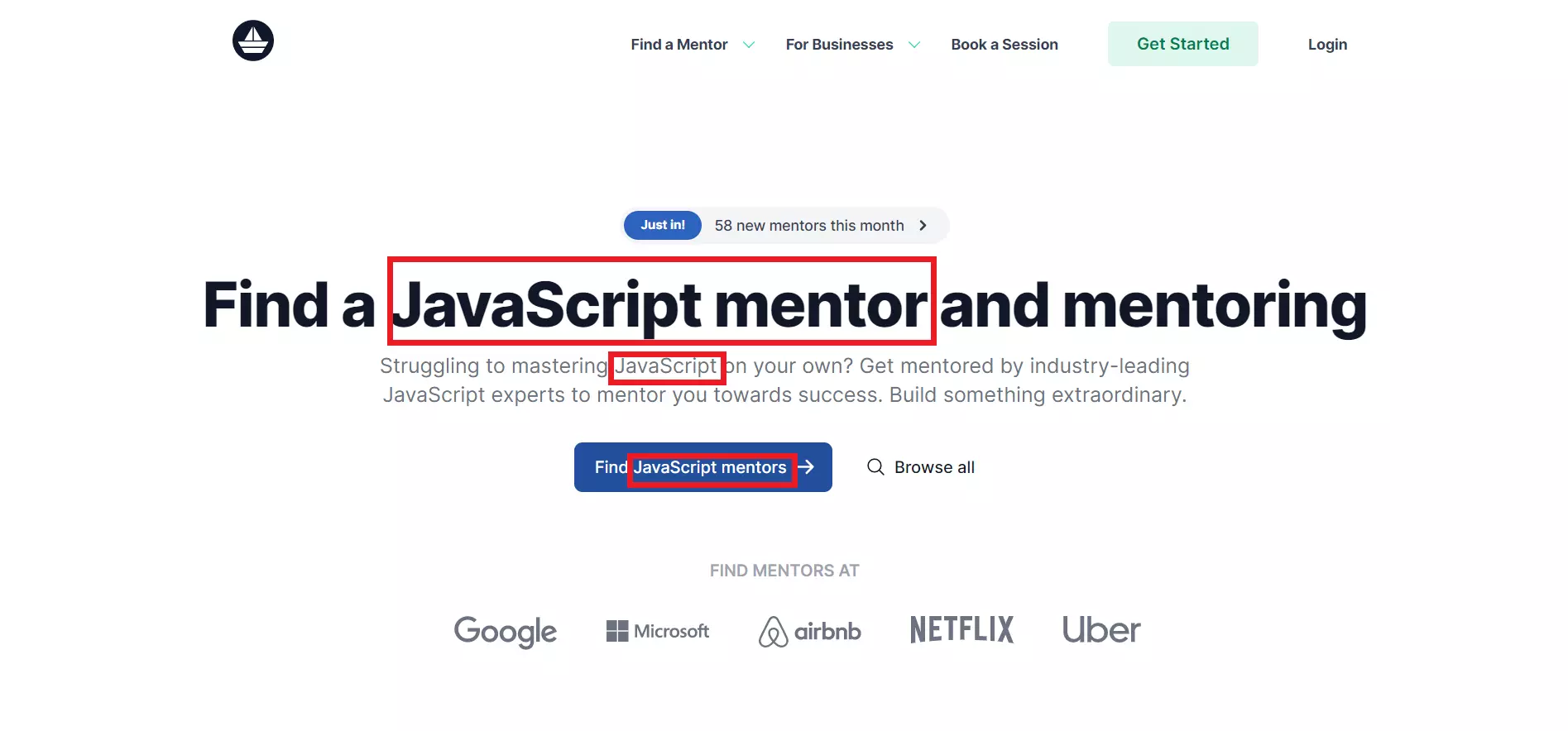Open Browse all mentors
This screenshot has height=731, width=1568.
(x=935, y=467)
